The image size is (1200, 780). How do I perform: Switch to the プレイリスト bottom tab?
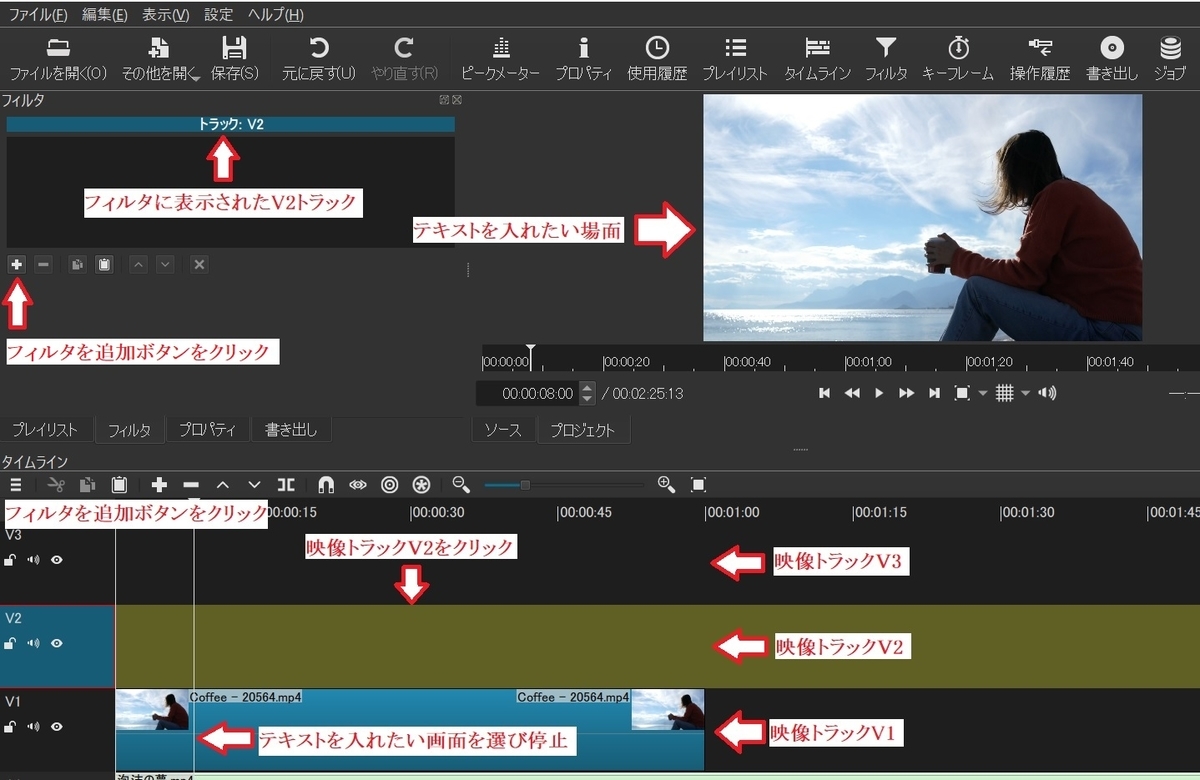(46, 430)
